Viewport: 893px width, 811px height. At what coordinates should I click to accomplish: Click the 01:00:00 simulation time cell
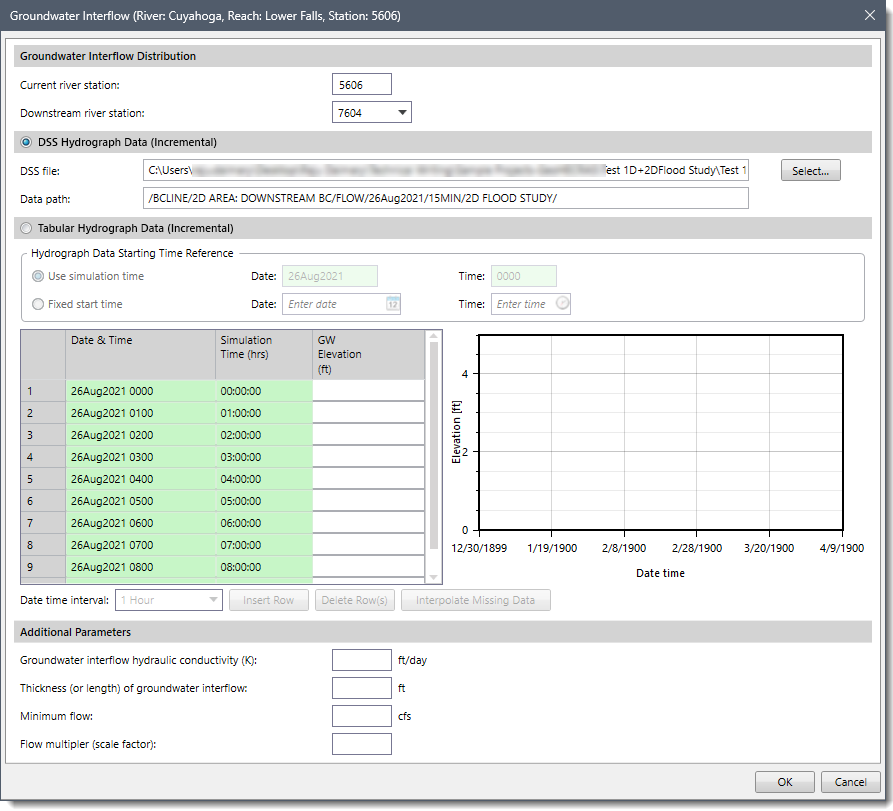pos(264,413)
